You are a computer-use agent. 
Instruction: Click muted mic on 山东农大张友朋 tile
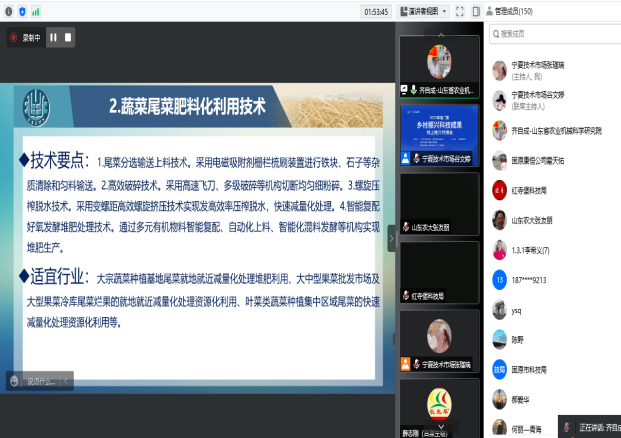click(406, 227)
